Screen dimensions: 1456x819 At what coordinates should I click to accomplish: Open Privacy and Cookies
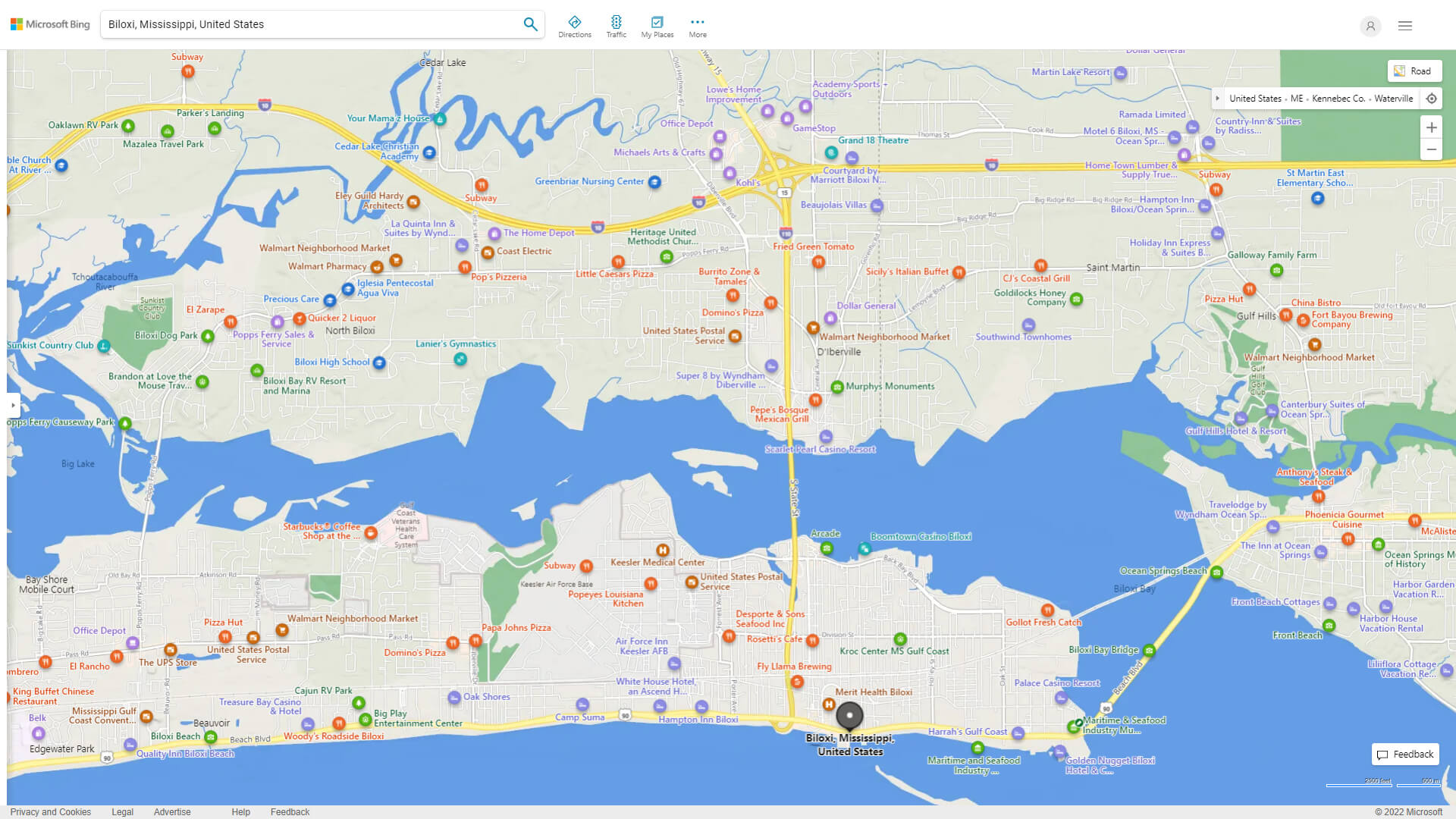(50, 811)
